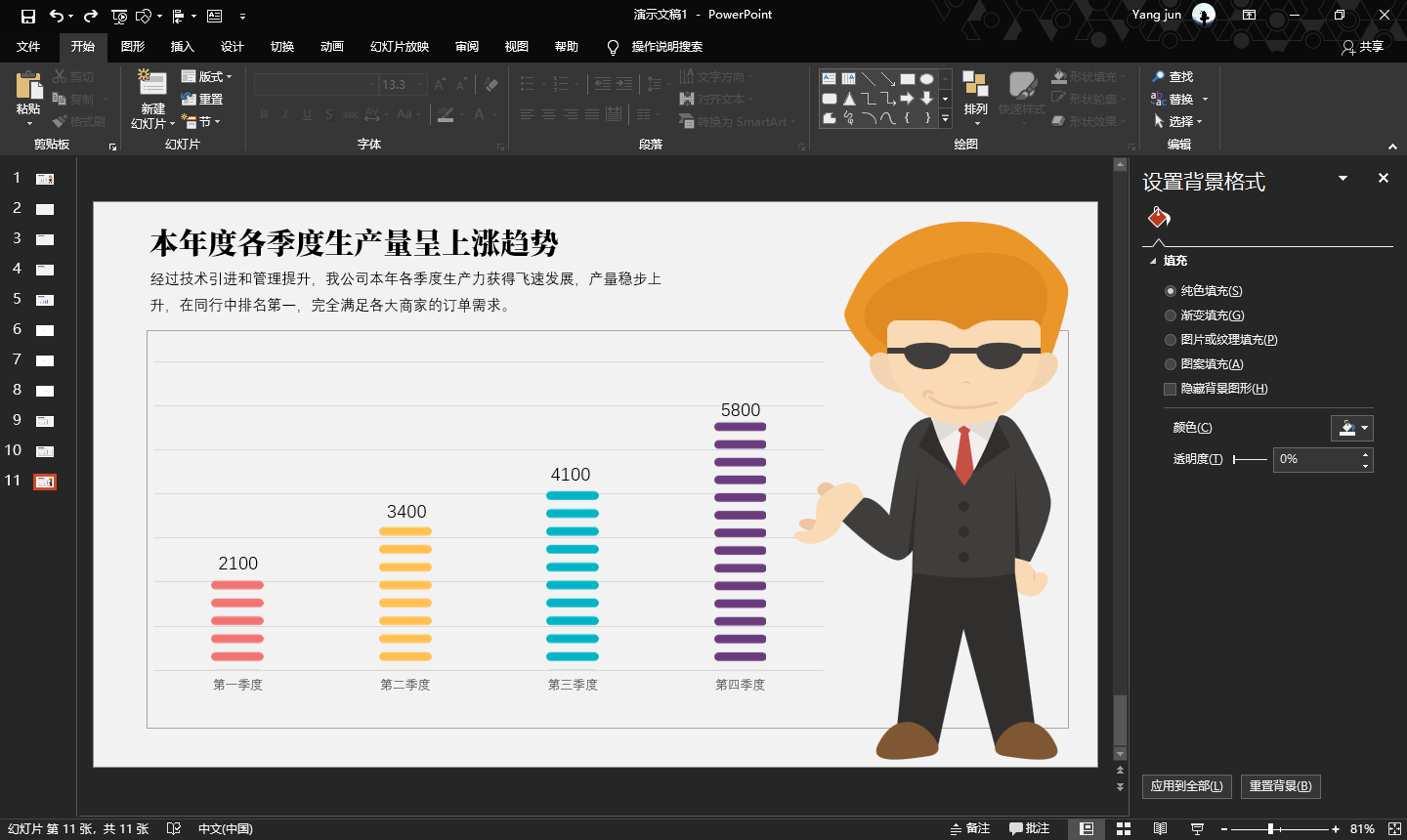Viewport: 1407px width, 840px height.
Task: Click the Yang jun account avatar
Action: coord(1204,15)
